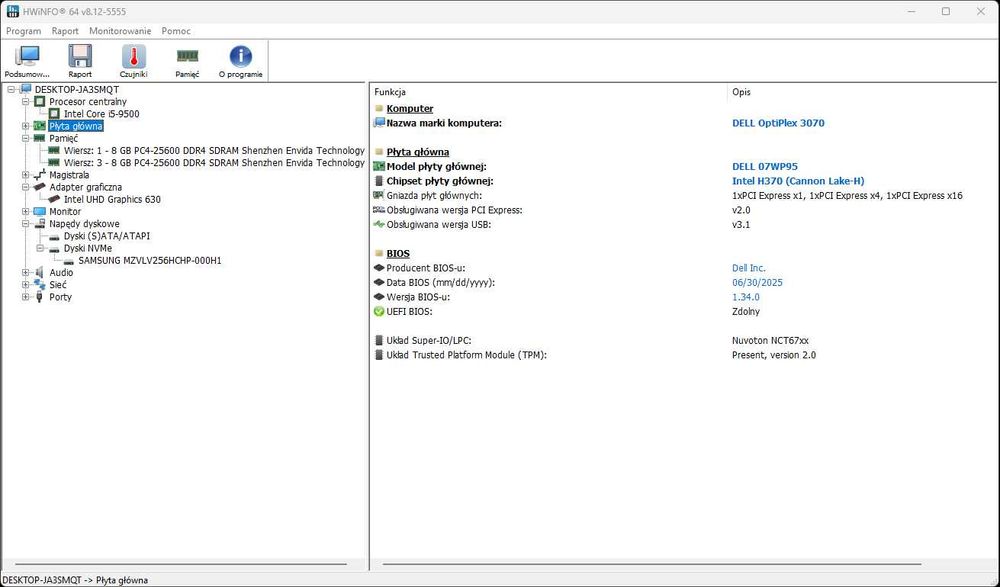Click the Intel UHD Graphics 630 icon
The image size is (1000, 587).
coord(54,199)
